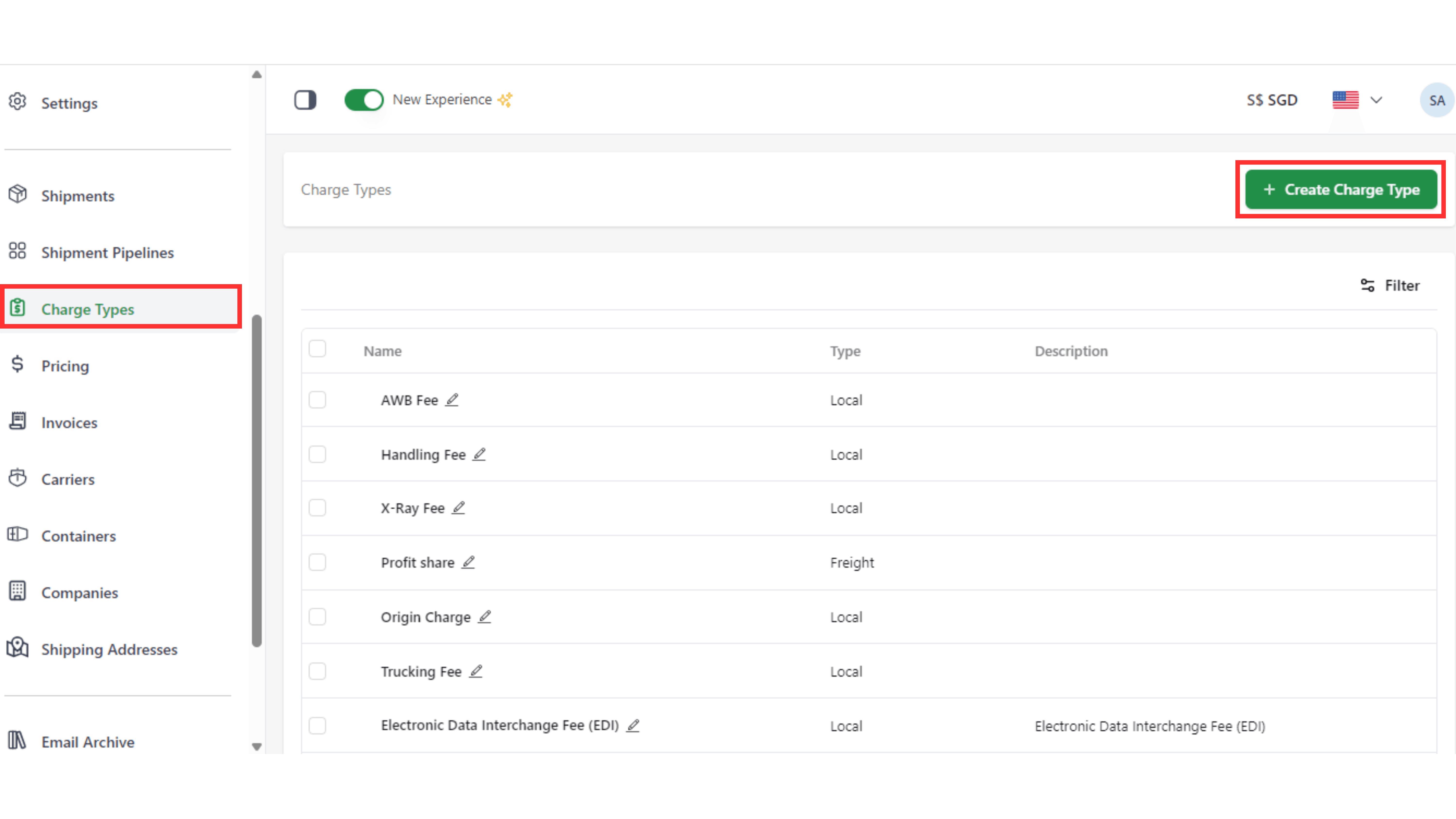The width and height of the screenshot is (1456, 819).
Task: Disable the New Experience toggle
Action: (364, 100)
